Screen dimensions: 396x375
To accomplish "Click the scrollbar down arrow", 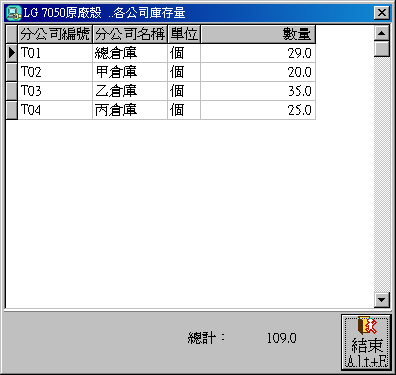I will 382,300.
